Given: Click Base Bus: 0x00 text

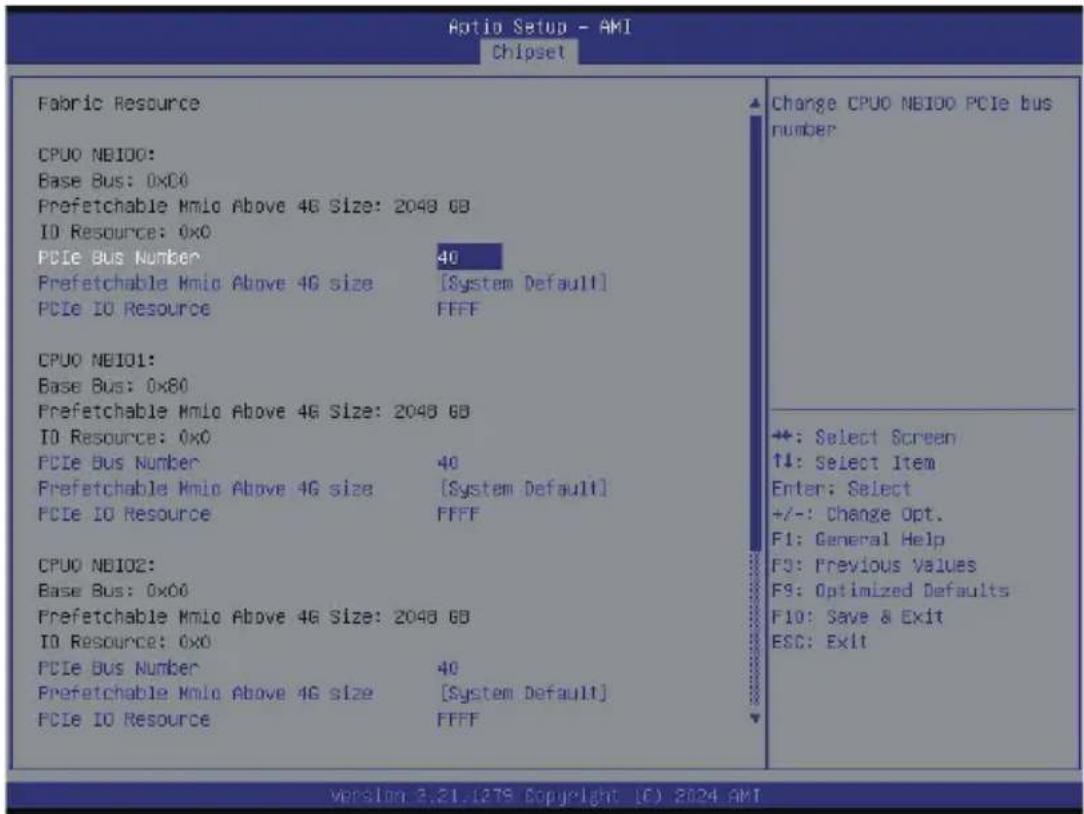Looking at the screenshot, I should pos(113,591).
